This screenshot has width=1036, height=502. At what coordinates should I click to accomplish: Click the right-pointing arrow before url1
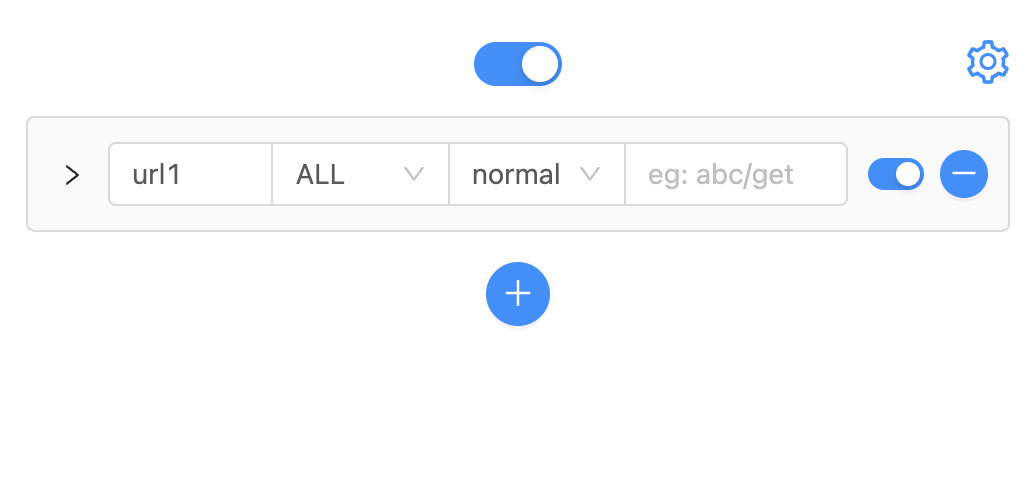click(x=72, y=175)
